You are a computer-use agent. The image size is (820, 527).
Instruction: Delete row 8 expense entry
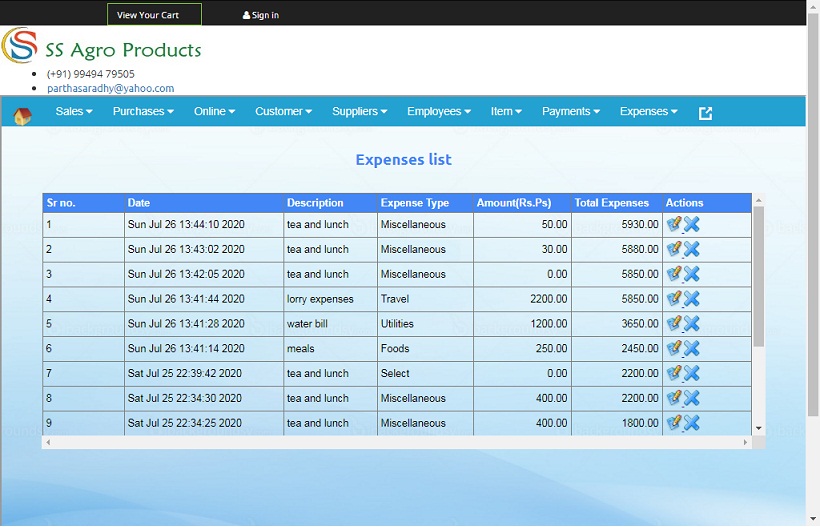(691, 398)
